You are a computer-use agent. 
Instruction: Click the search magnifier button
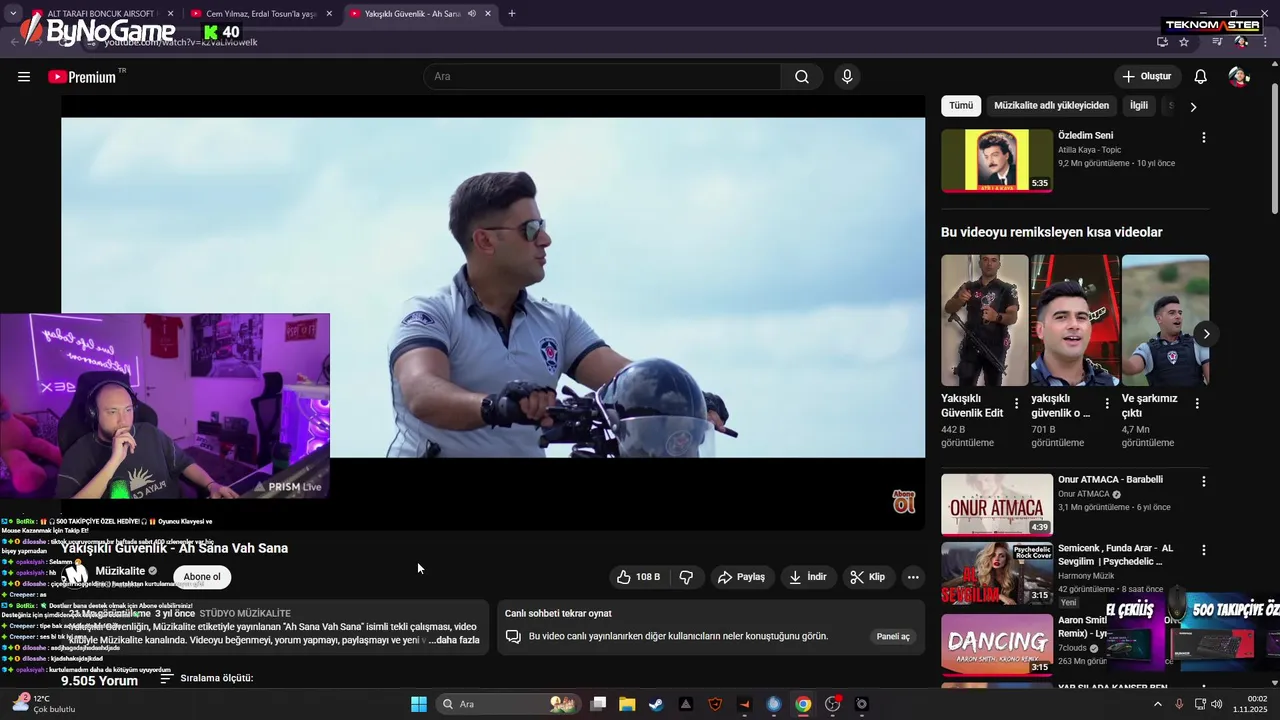pos(802,77)
